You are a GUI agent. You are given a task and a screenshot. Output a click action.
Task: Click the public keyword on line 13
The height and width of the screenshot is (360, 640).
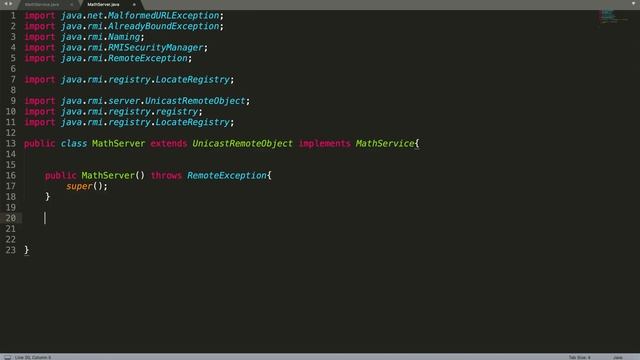[x=40, y=144]
